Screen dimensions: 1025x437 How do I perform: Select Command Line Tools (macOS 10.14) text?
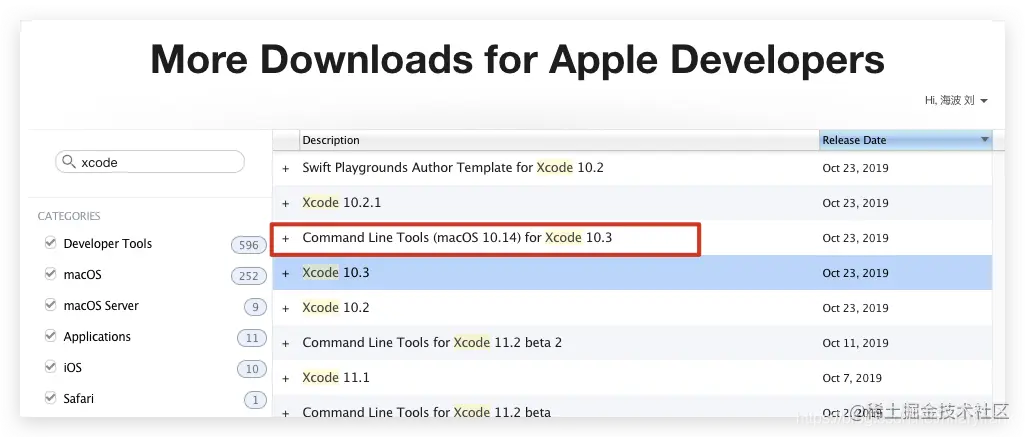click(457, 238)
